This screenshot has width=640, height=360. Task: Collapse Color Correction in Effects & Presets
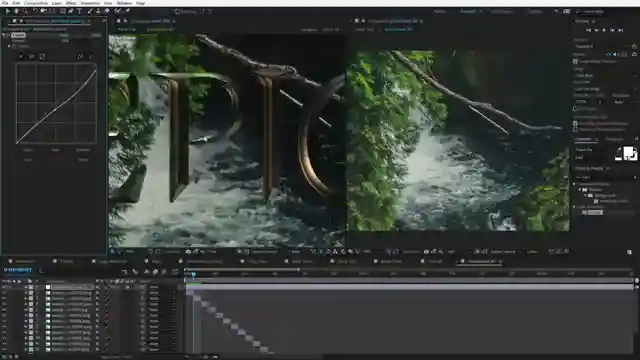tap(575, 207)
